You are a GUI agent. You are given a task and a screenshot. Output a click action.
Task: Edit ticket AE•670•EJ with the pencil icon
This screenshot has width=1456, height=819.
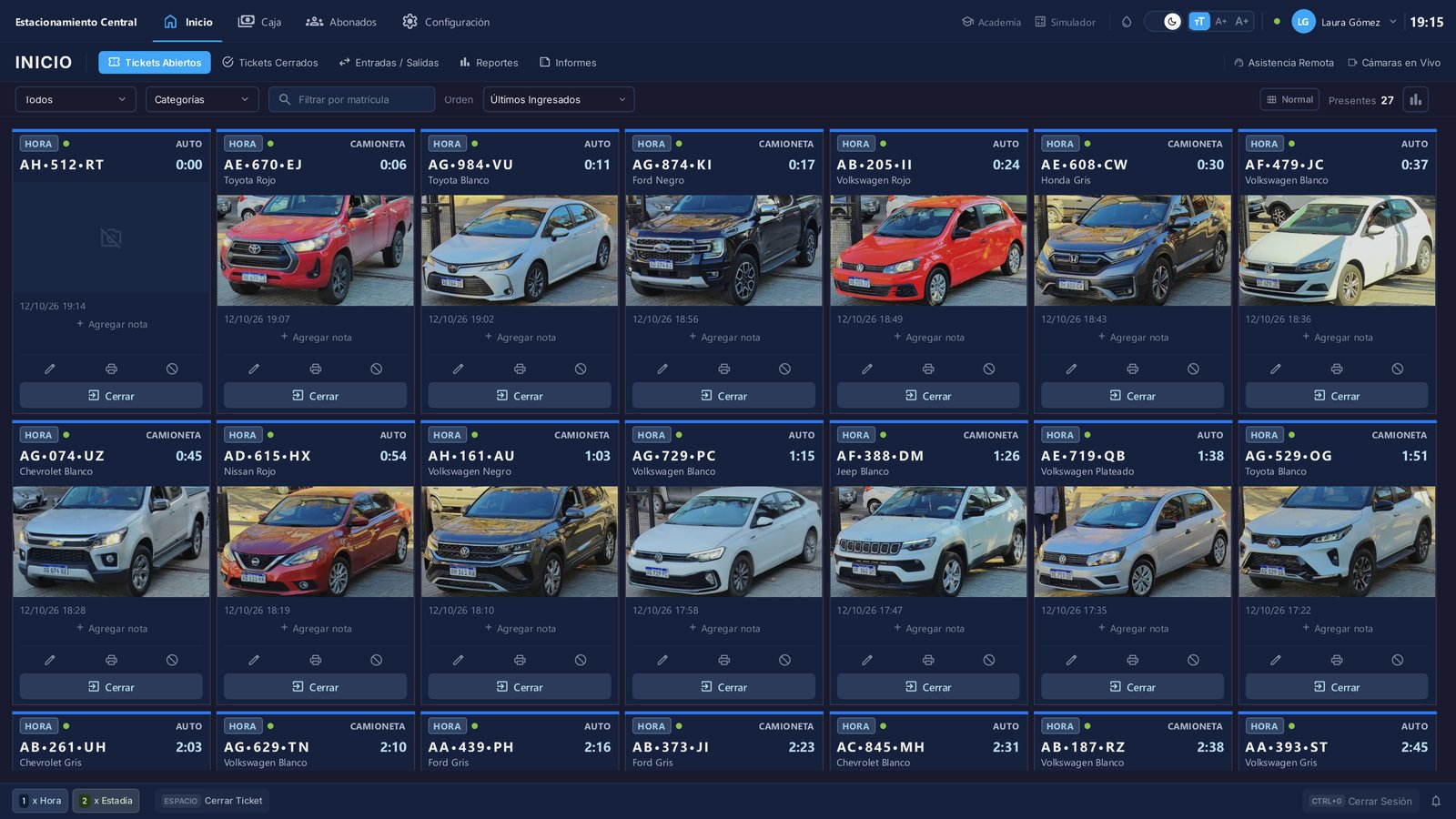(x=254, y=369)
